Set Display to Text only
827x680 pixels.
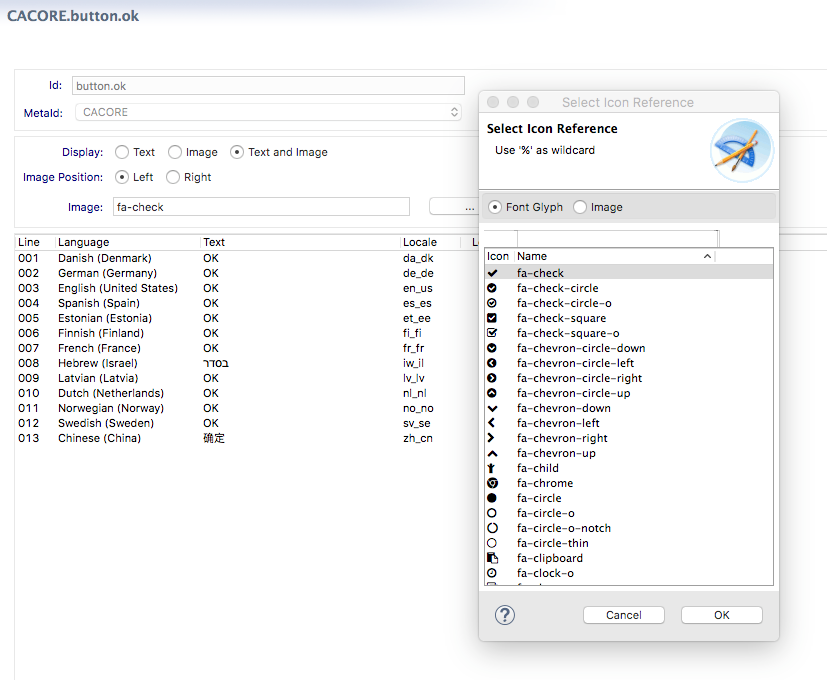[122, 152]
